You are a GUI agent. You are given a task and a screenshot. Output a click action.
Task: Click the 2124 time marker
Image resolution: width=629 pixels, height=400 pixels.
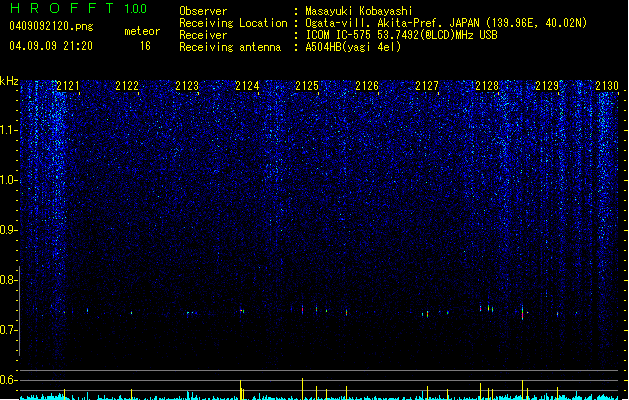247,86
